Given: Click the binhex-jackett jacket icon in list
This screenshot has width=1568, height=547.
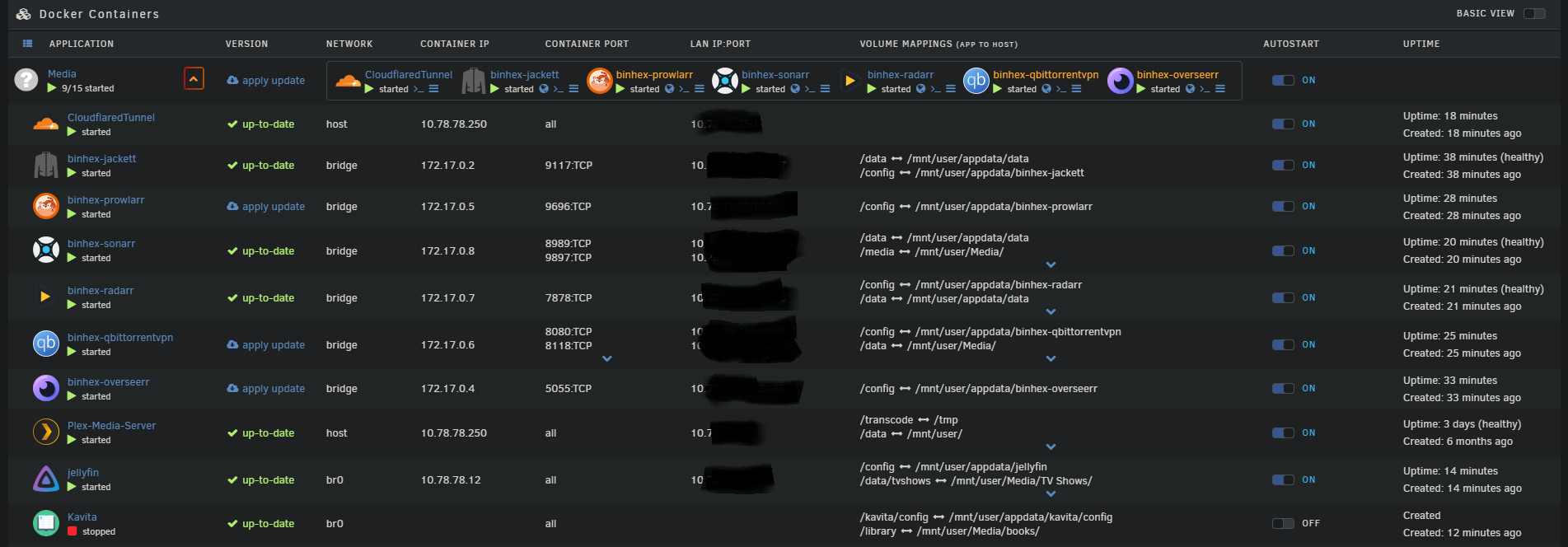Looking at the screenshot, I should (45, 165).
